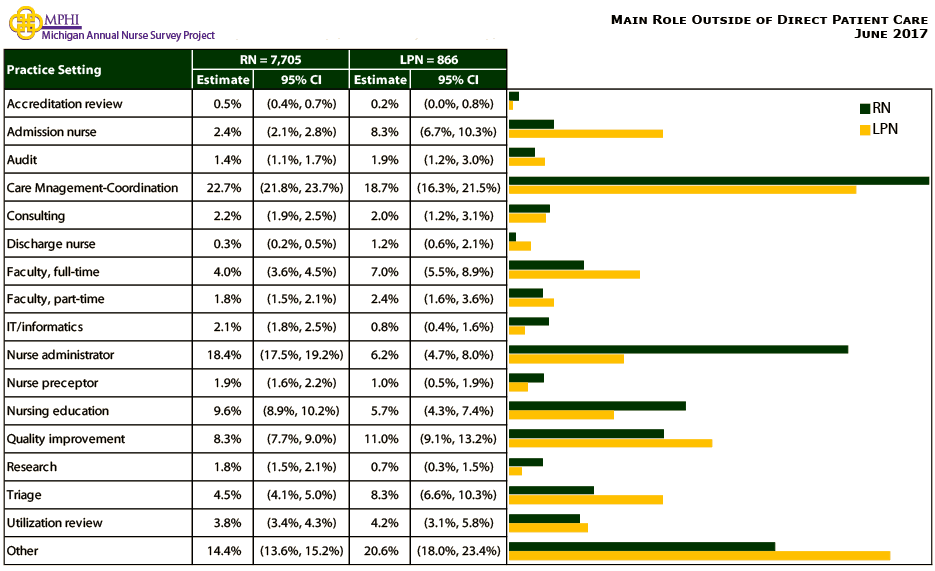
Task: Click the IT/informatics row label
Action: tap(45, 327)
